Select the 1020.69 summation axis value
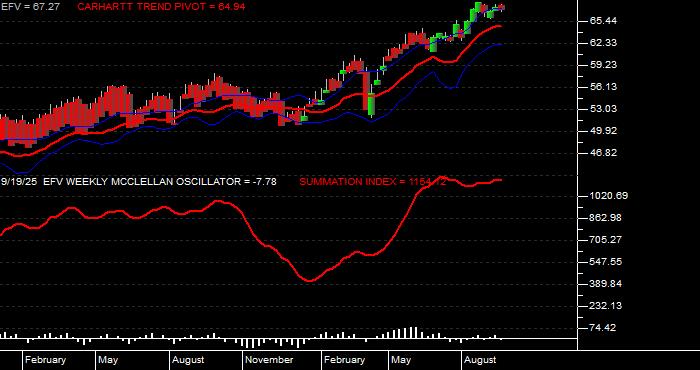Viewport: 700px width, 370px height. click(x=608, y=196)
